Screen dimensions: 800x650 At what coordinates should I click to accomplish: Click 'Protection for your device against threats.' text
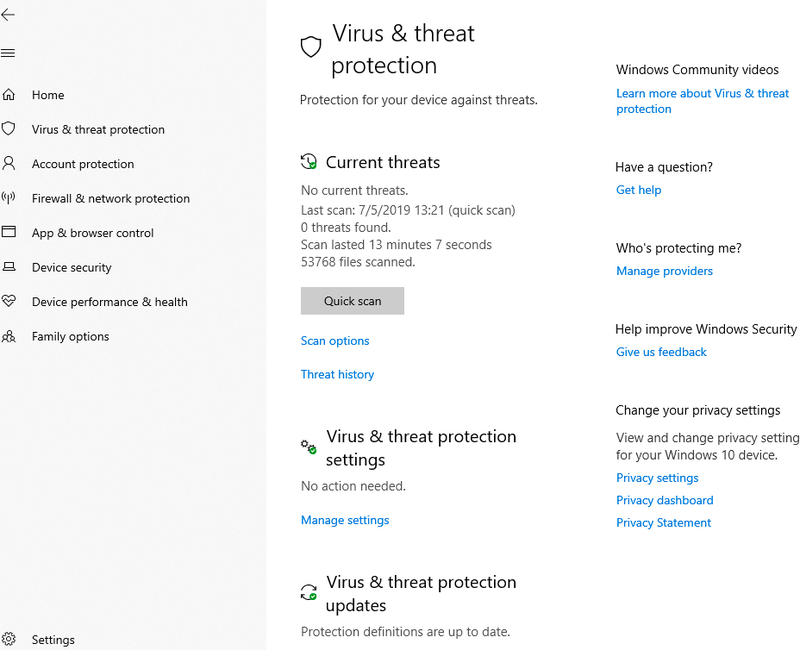(418, 100)
